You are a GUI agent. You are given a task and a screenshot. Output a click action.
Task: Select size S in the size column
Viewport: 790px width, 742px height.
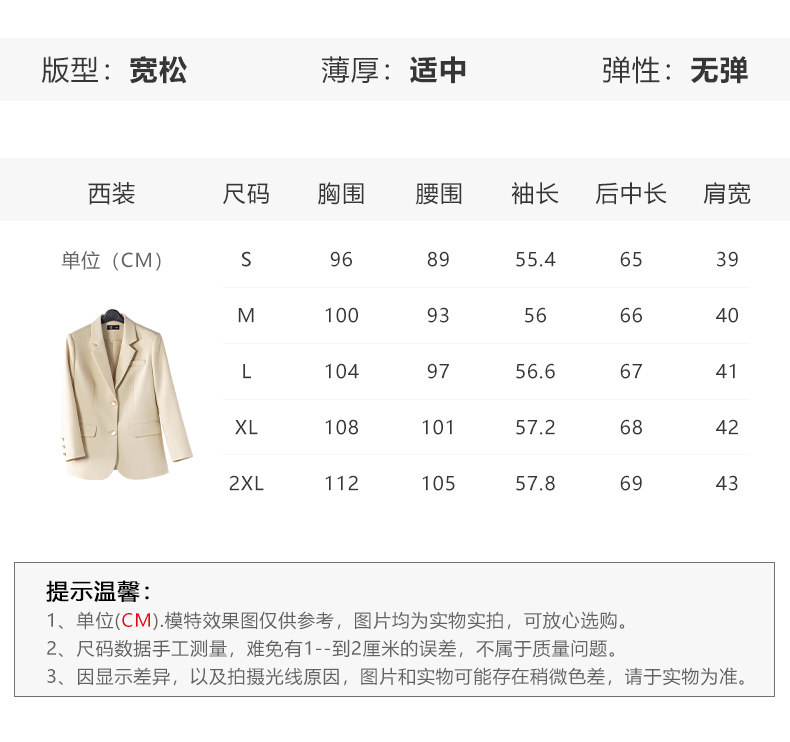[x=246, y=259]
